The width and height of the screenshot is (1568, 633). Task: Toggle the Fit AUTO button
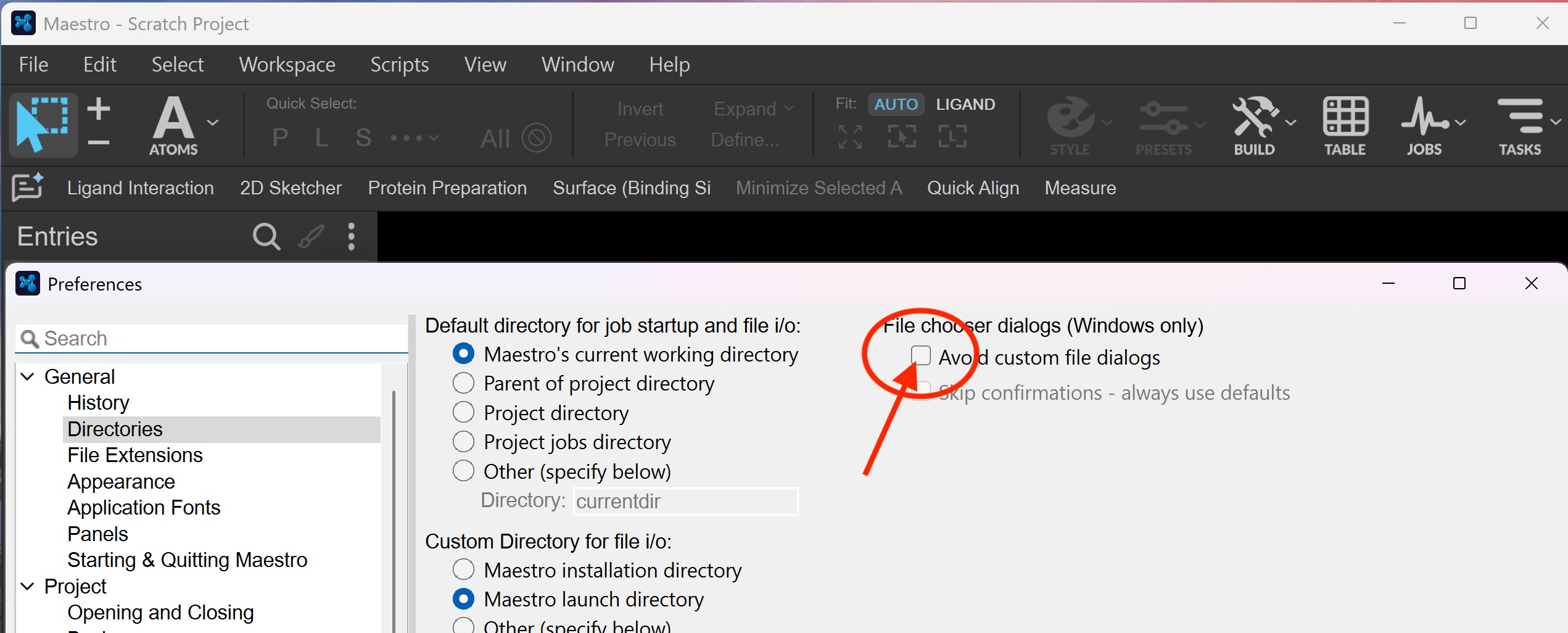click(x=896, y=104)
